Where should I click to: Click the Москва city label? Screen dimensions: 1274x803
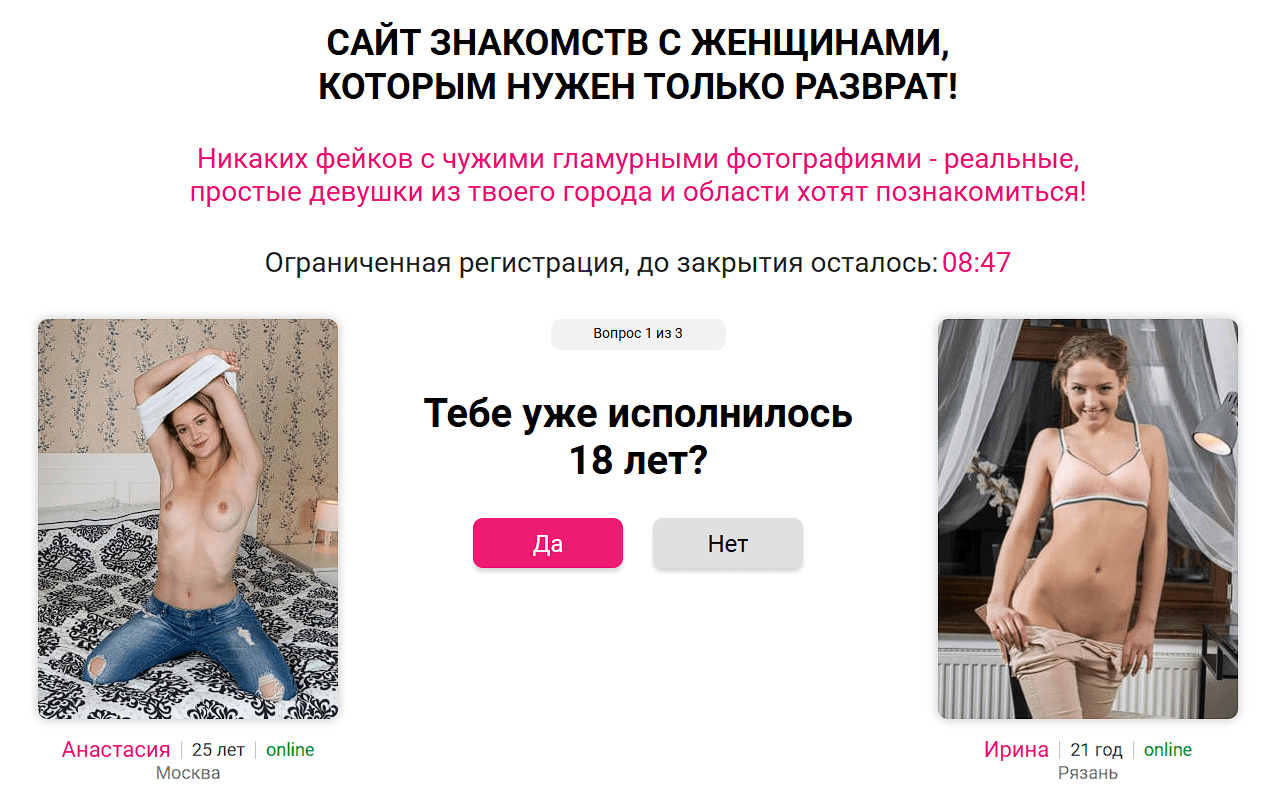[x=188, y=773]
